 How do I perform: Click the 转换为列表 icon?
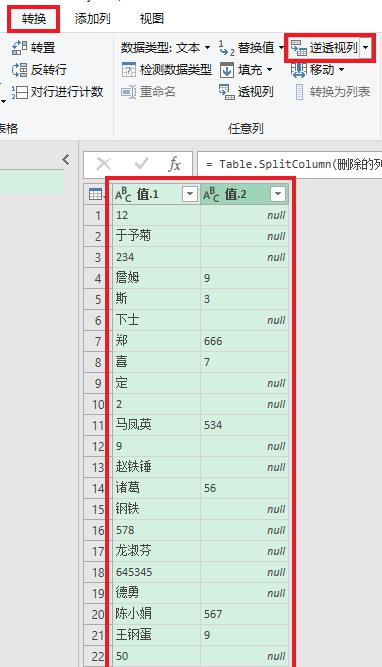[299, 92]
